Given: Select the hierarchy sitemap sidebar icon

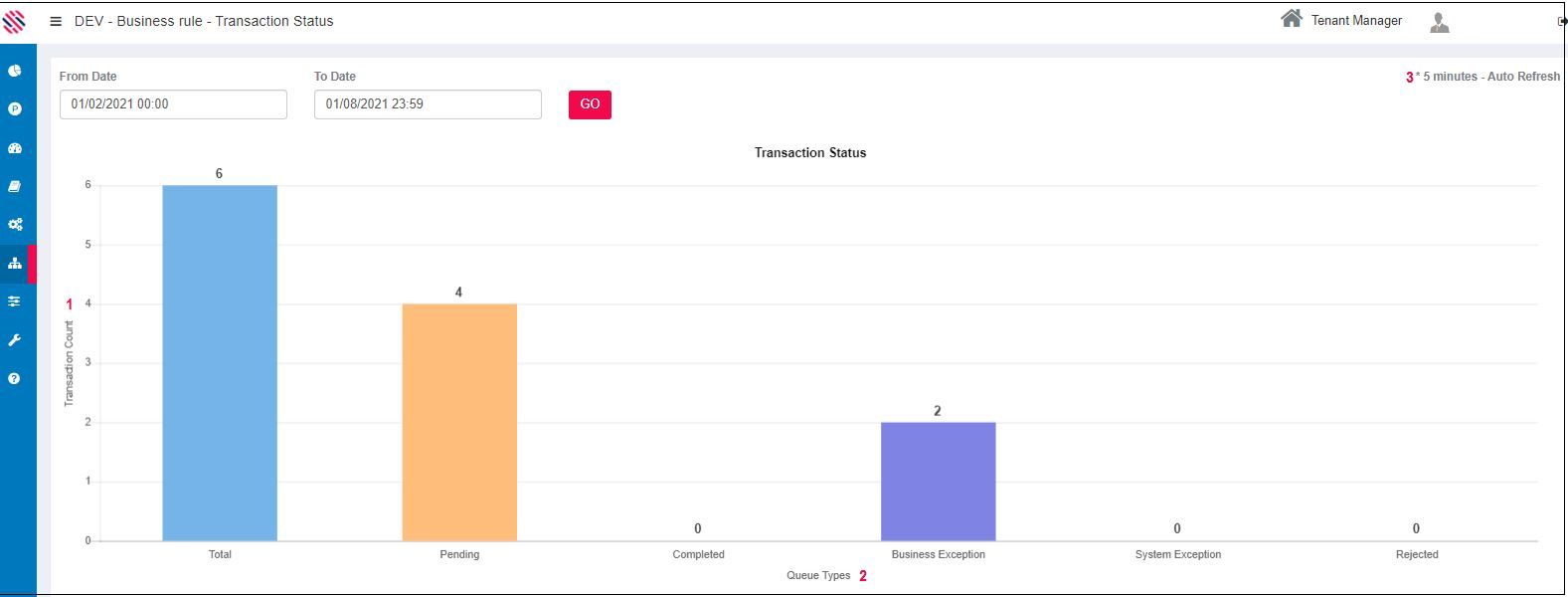Looking at the screenshot, I should [x=15, y=264].
